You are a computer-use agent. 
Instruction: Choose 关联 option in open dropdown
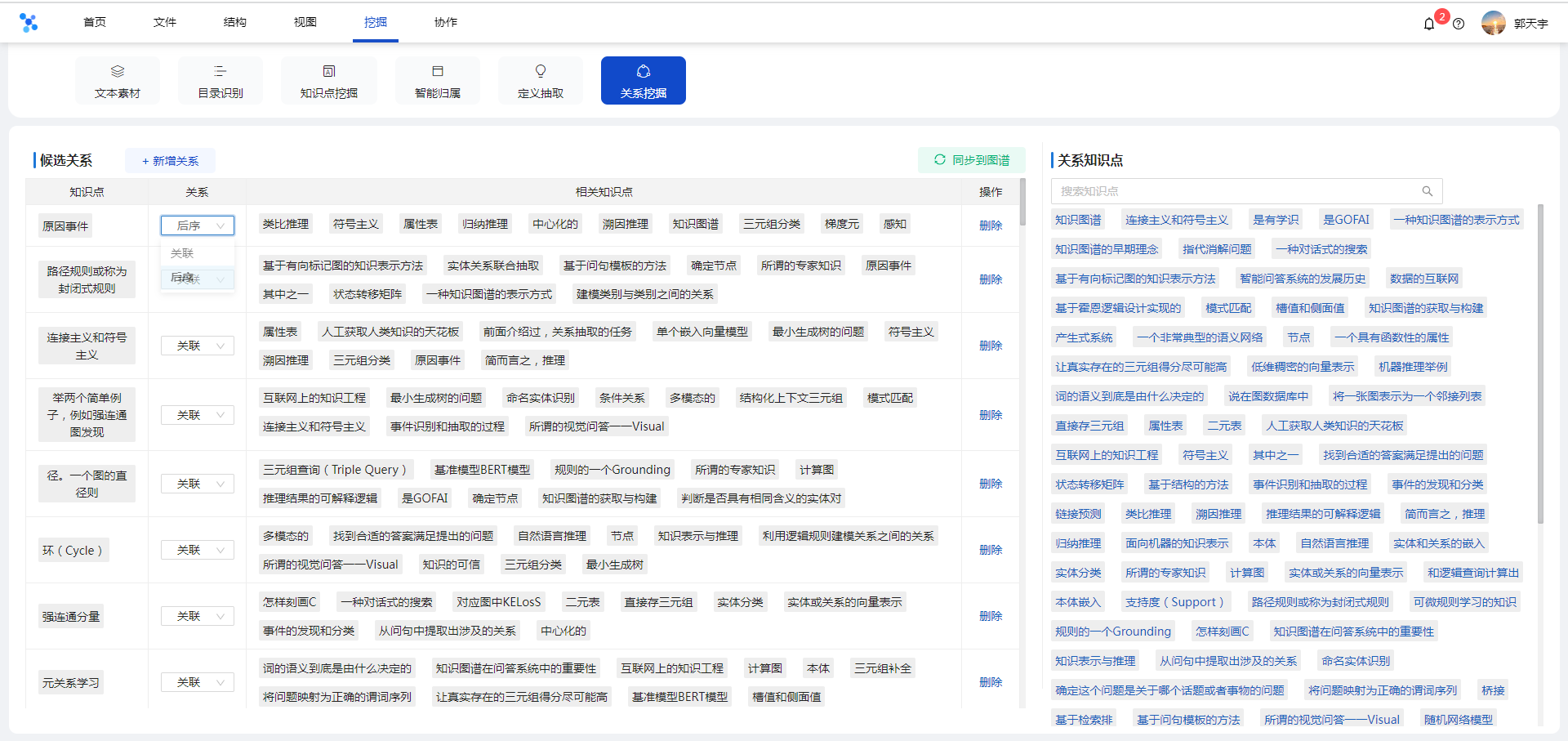point(198,253)
